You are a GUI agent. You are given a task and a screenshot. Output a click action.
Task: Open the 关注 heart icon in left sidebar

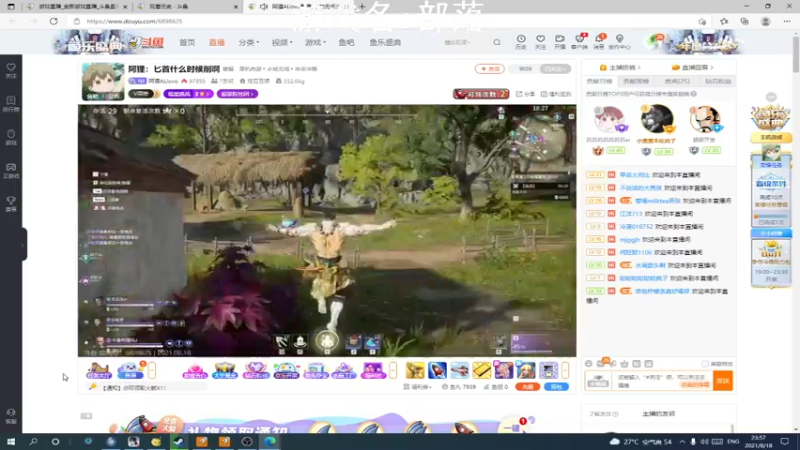(x=11, y=70)
